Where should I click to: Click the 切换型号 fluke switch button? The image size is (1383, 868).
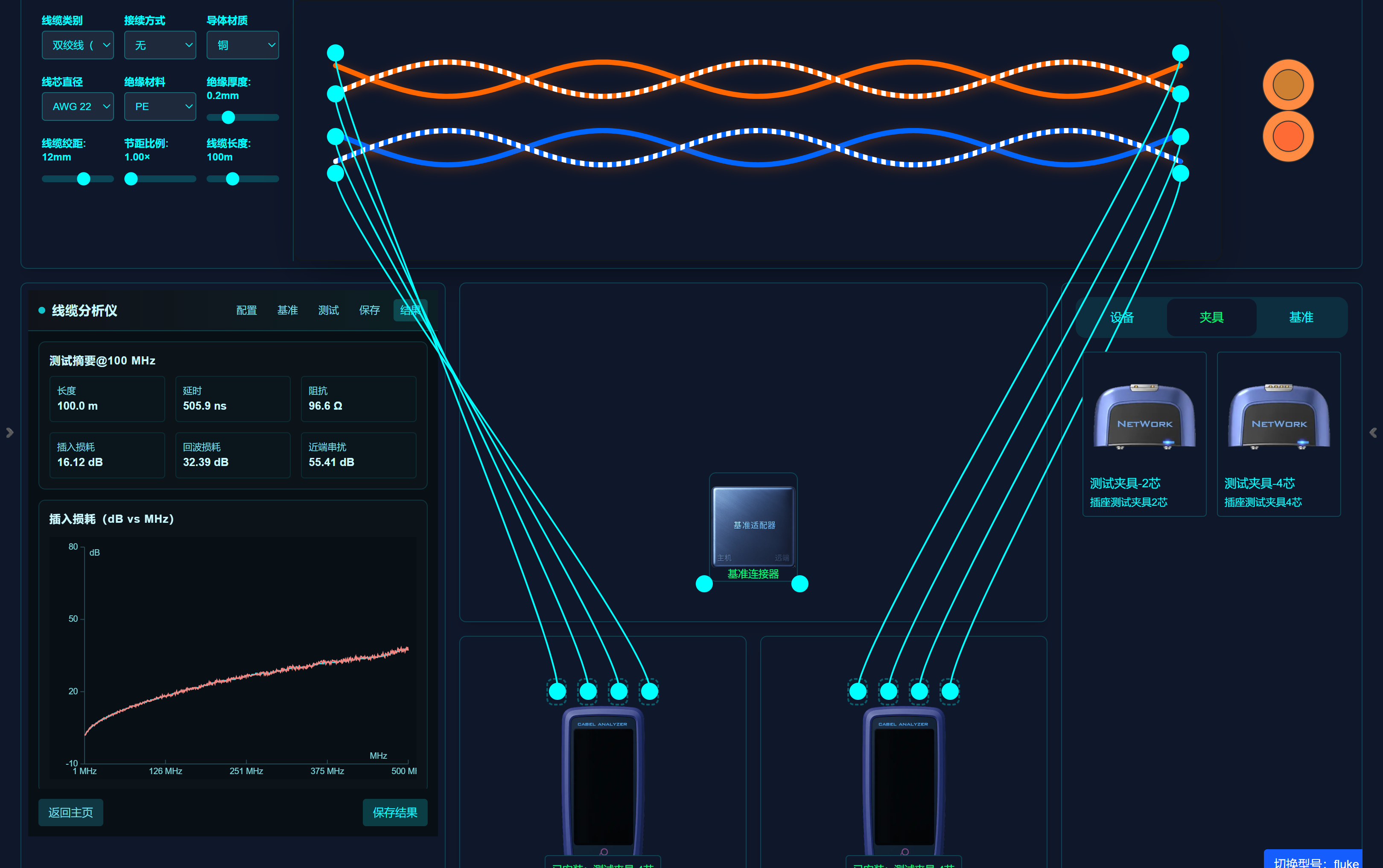[x=1315, y=861]
